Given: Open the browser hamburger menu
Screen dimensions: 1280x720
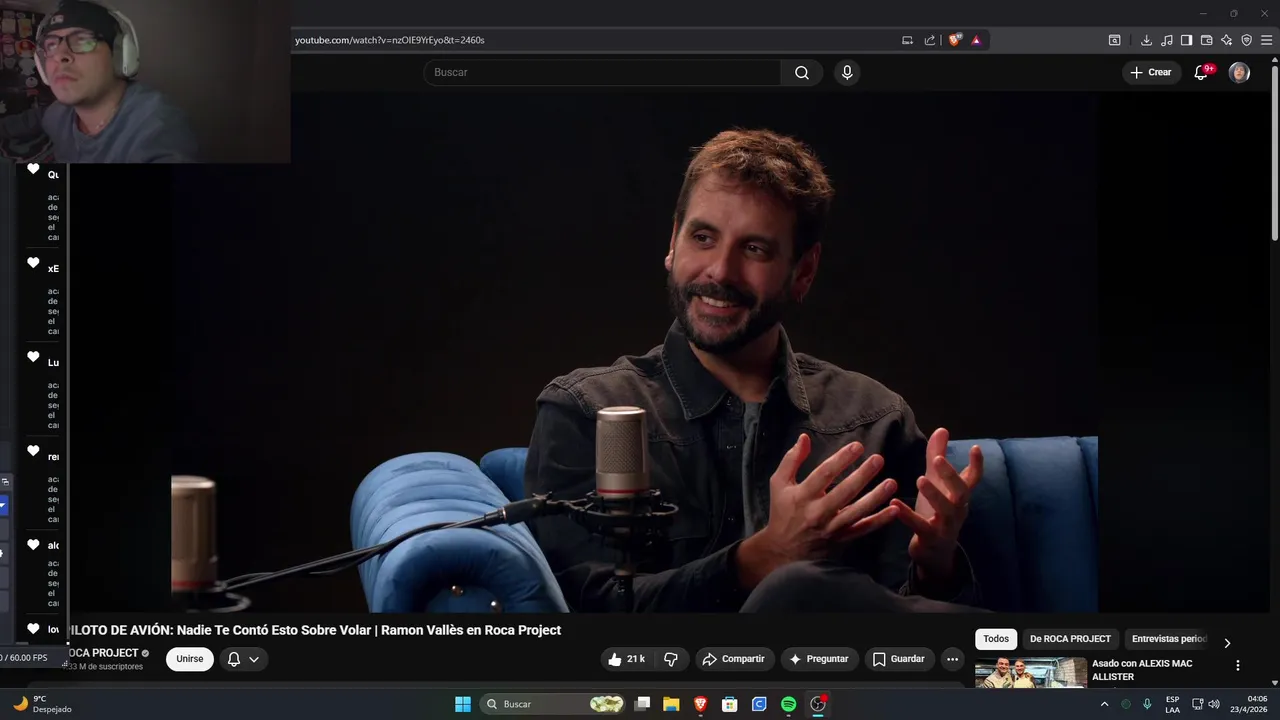Looking at the screenshot, I should click(x=1266, y=40).
